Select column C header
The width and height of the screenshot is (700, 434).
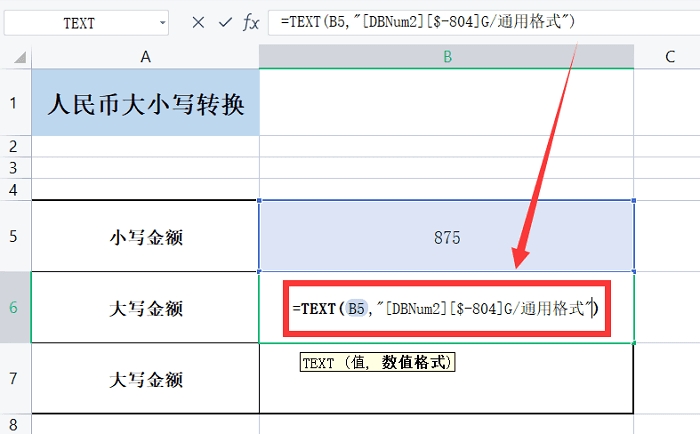tap(668, 58)
